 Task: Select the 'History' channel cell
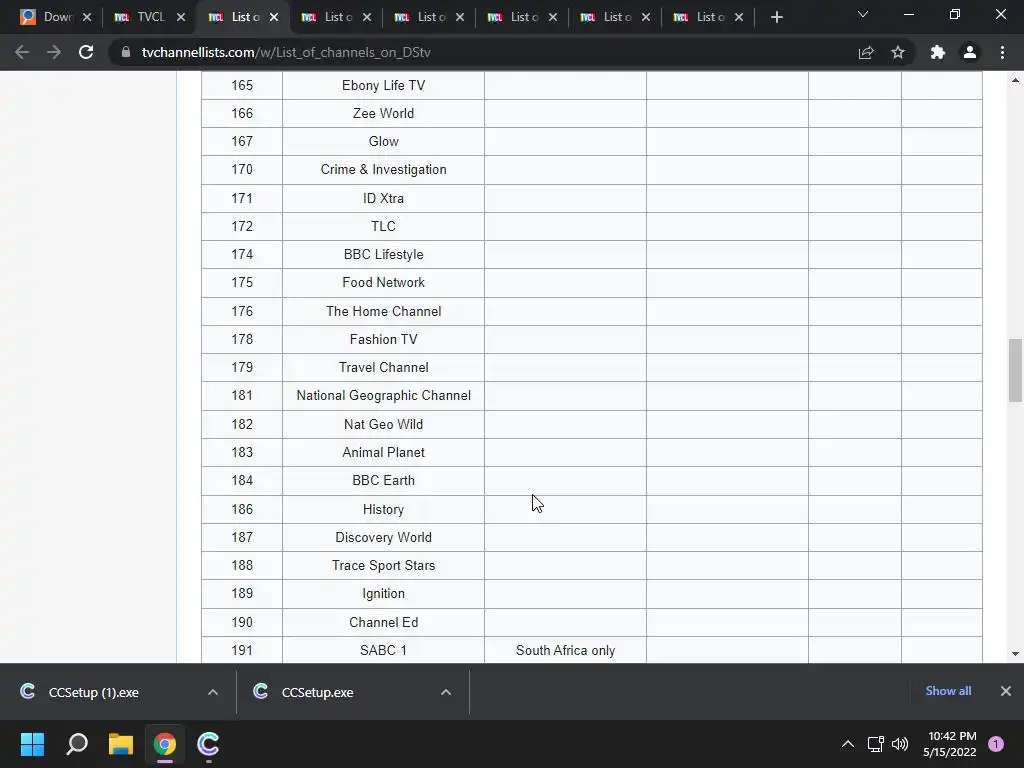(x=383, y=509)
